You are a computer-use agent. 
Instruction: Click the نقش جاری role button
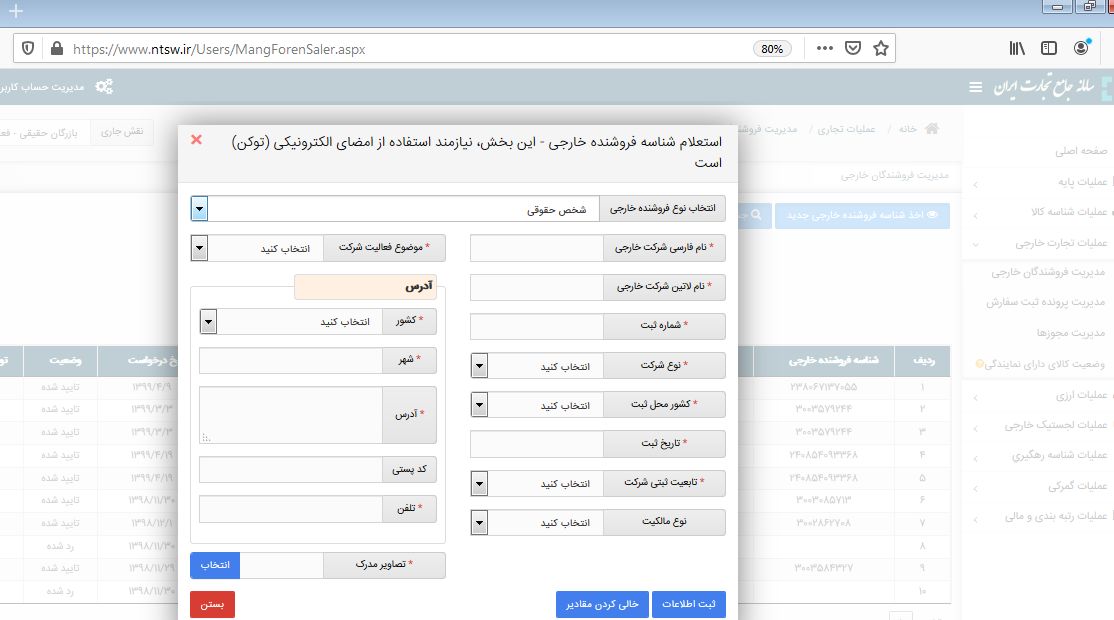121,131
